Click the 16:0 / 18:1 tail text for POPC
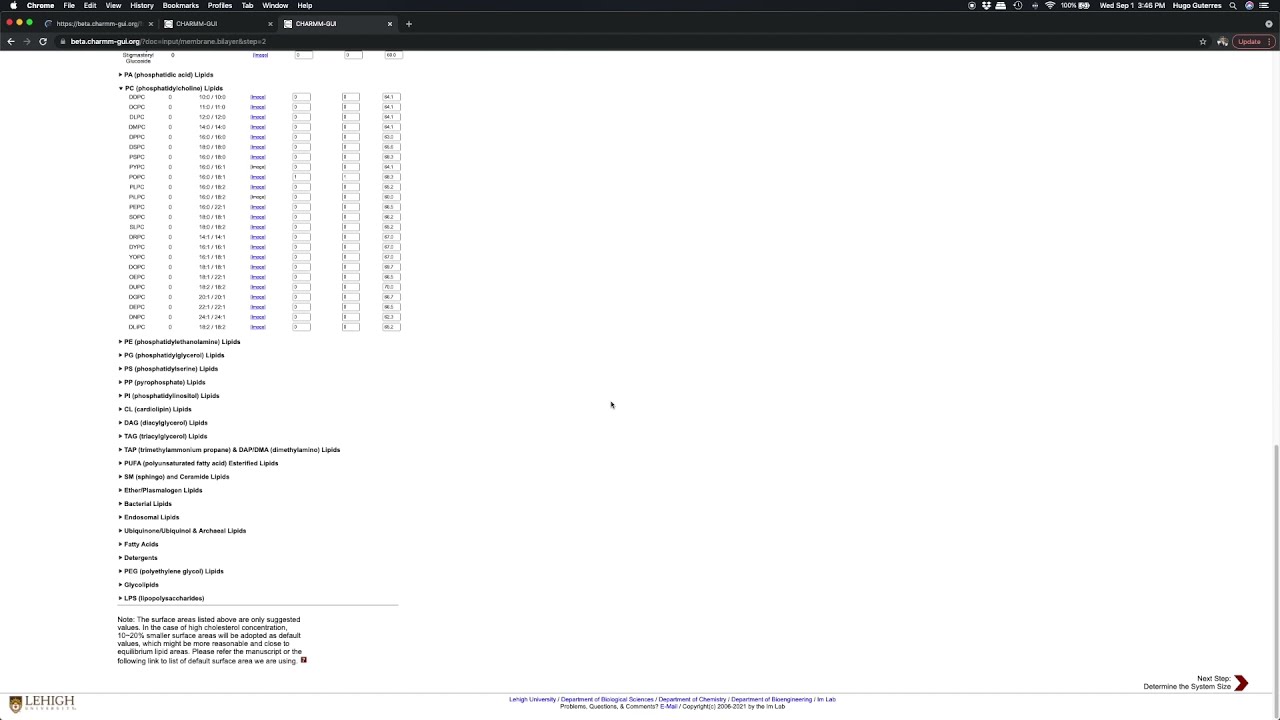Viewport: 1280px width, 720px height. pyautogui.click(x=212, y=177)
